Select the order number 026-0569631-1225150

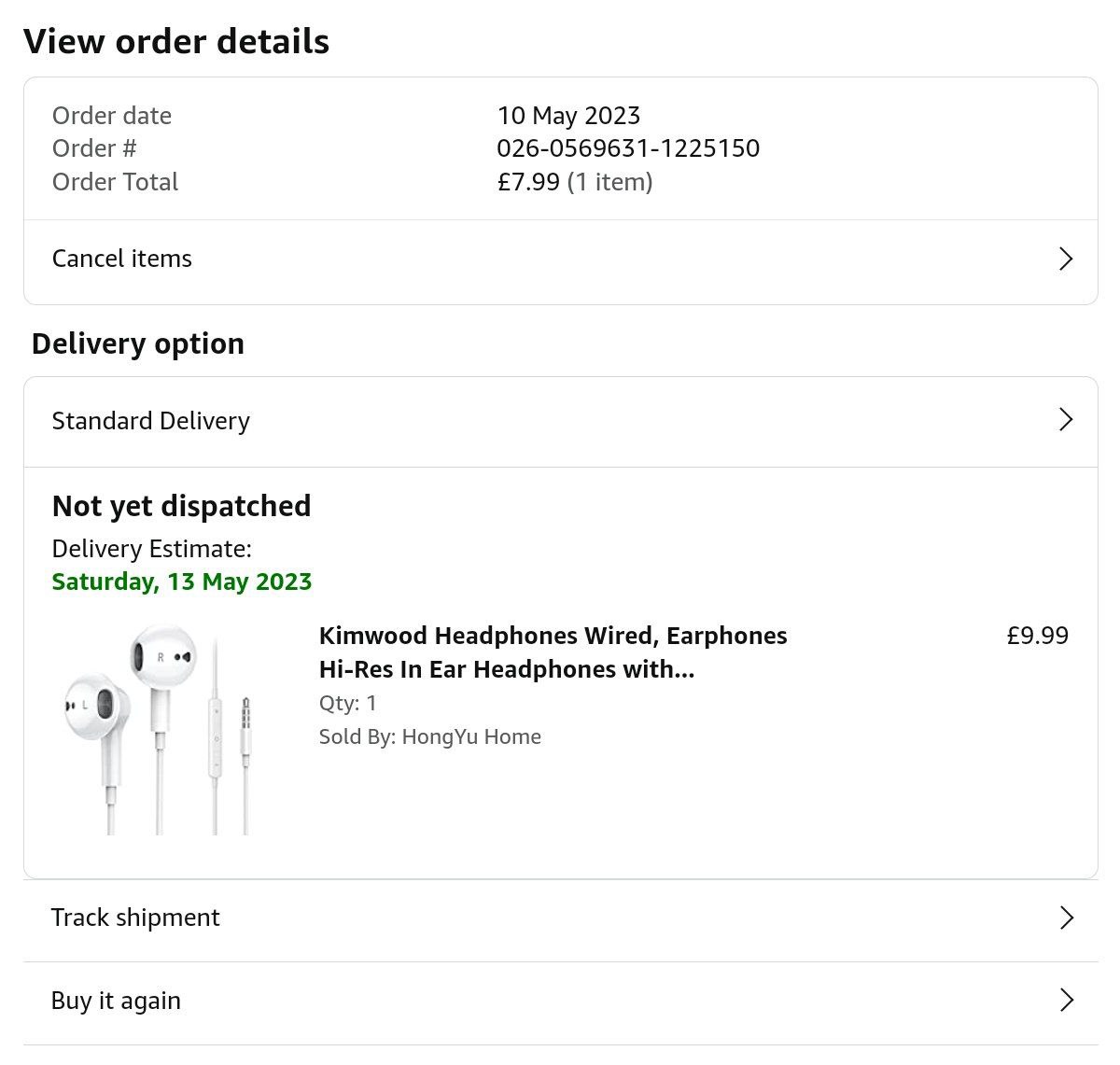click(x=628, y=148)
